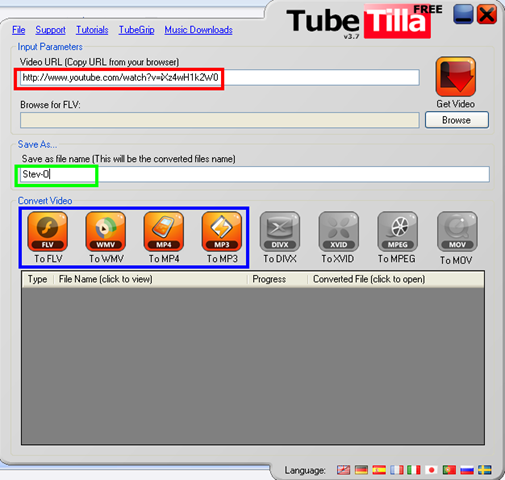Choose the Portuguese flag language
Image resolution: width=505 pixels, height=480 pixels.
pos(449,470)
